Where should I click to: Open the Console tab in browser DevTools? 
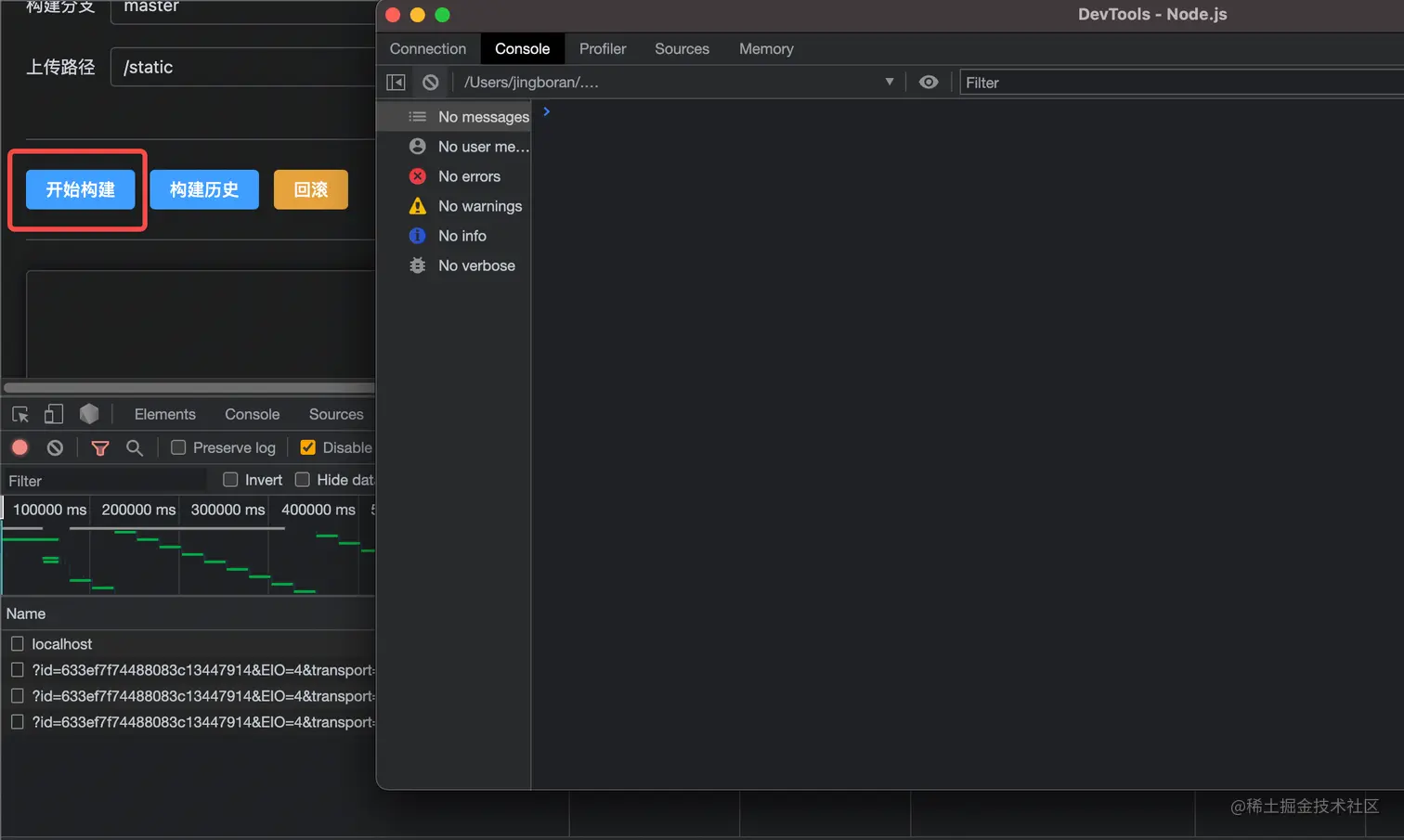coord(252,414)
